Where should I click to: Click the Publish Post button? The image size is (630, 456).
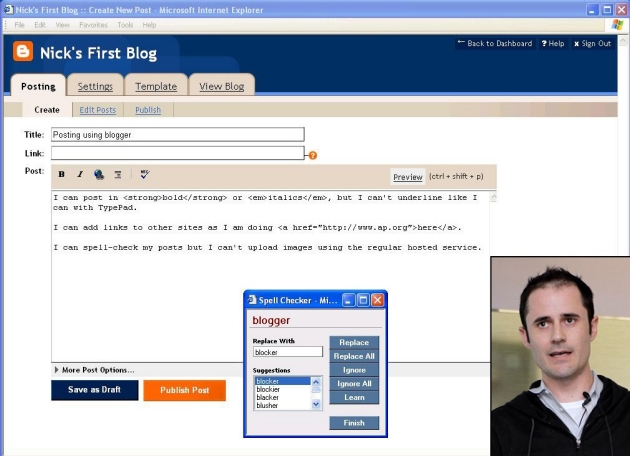[x=184, y=390]
